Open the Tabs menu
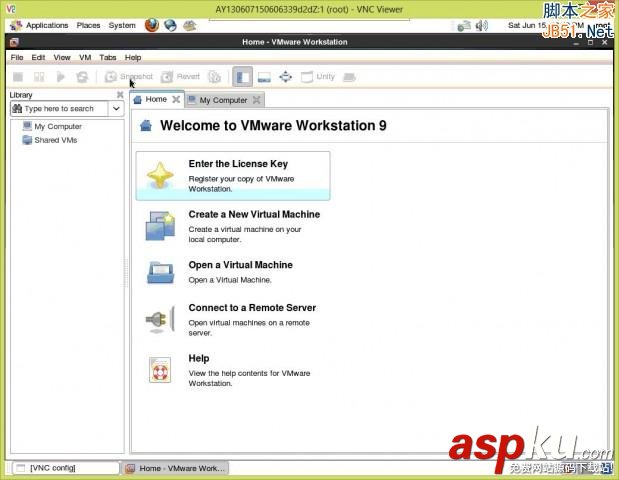 pos(108,58)
